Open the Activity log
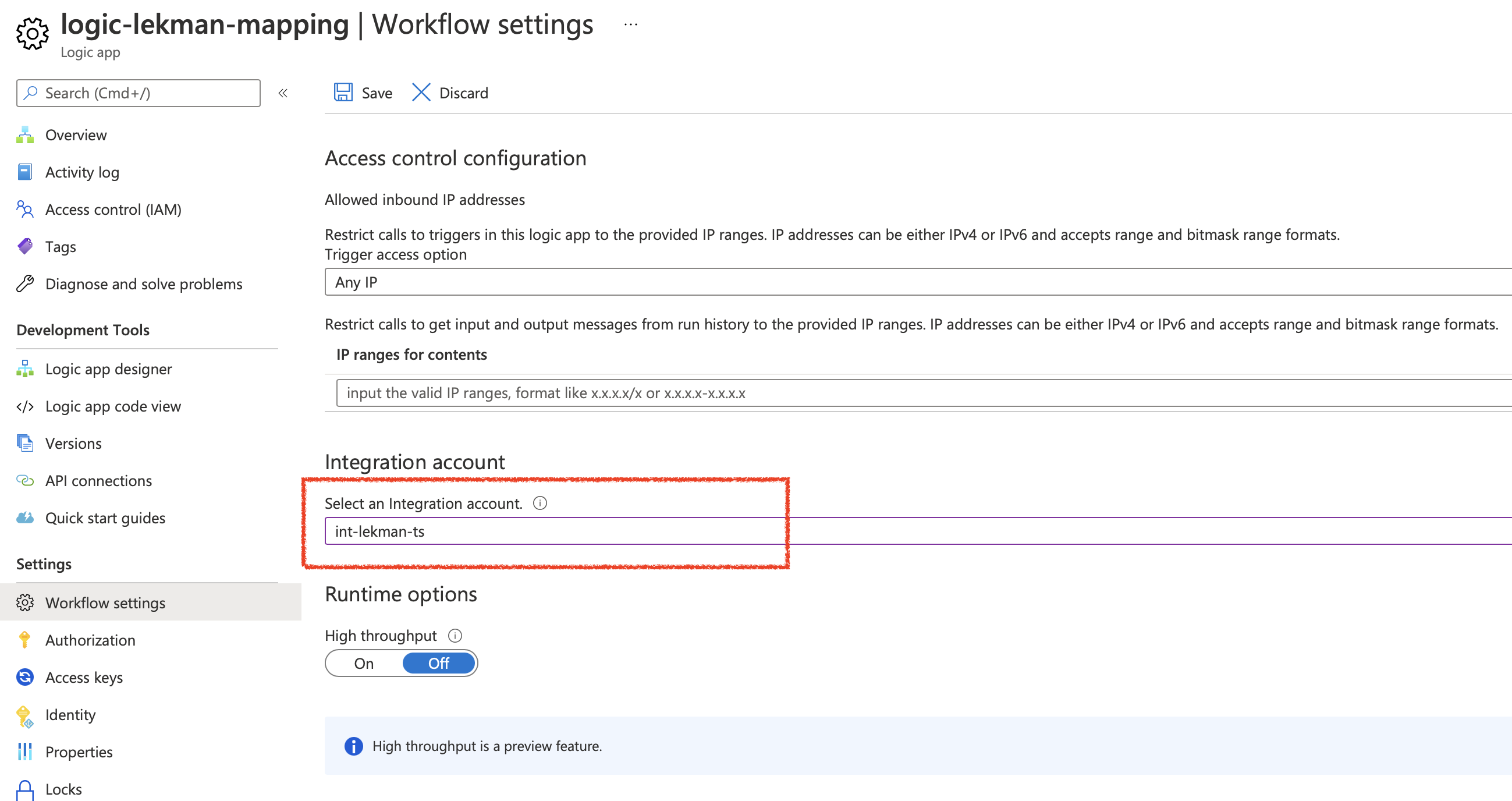This screenshot has width=1512, height=801. tap(81, 172)
